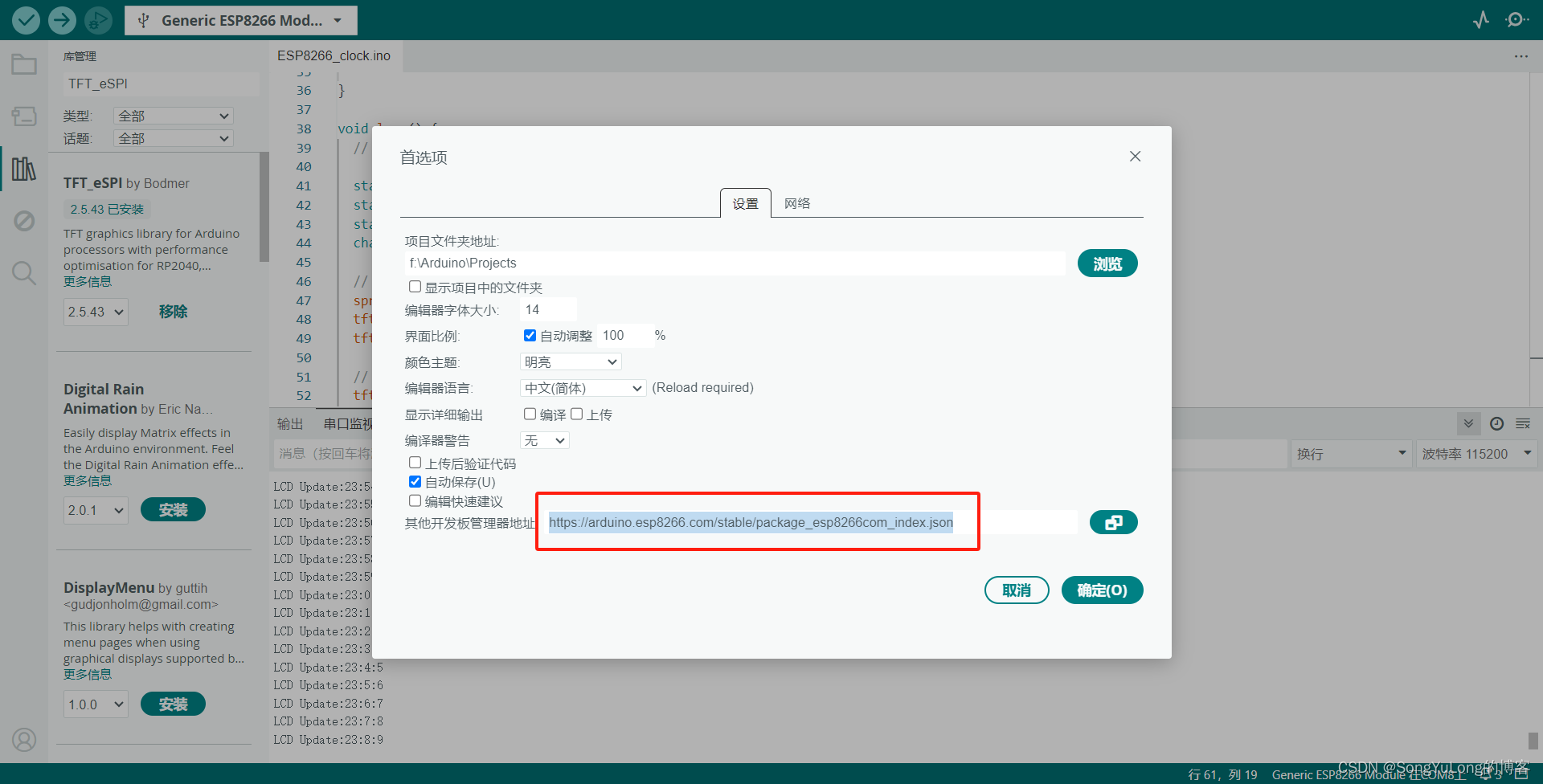Toggle the auto save checkbox

click(x=415, y=482)
